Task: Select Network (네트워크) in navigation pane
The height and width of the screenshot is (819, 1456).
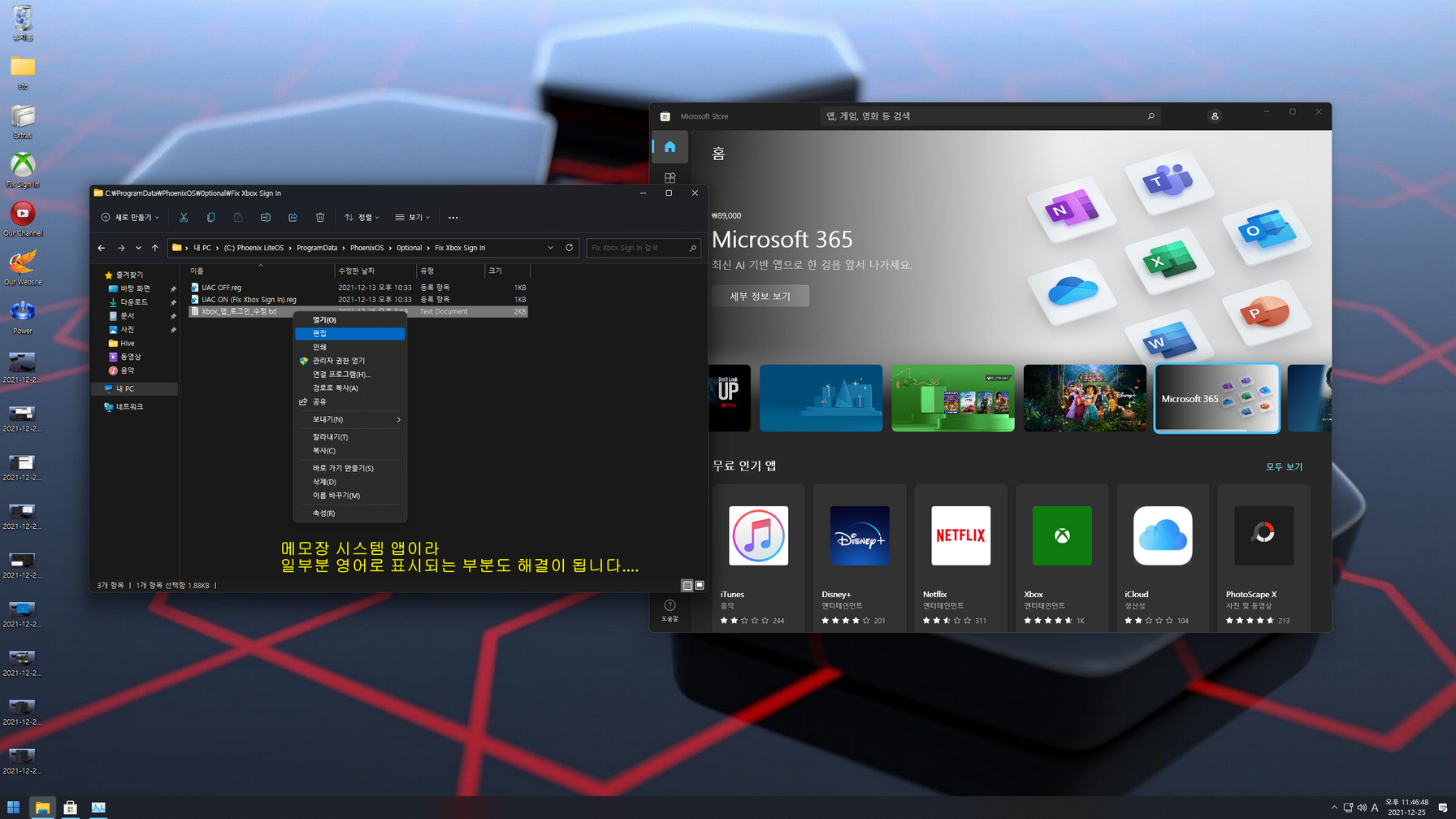Action: [129, 407]
